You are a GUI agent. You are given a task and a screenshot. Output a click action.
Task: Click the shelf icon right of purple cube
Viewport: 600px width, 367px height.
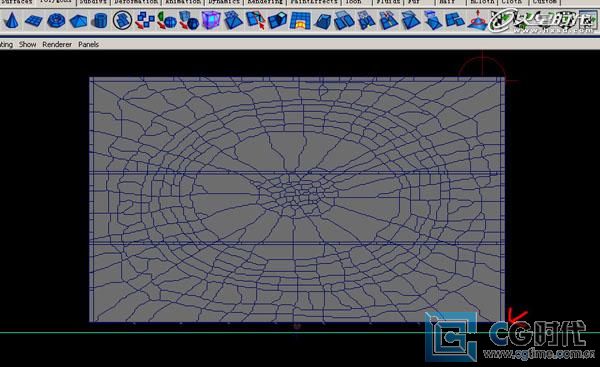[x=233, y=20]
